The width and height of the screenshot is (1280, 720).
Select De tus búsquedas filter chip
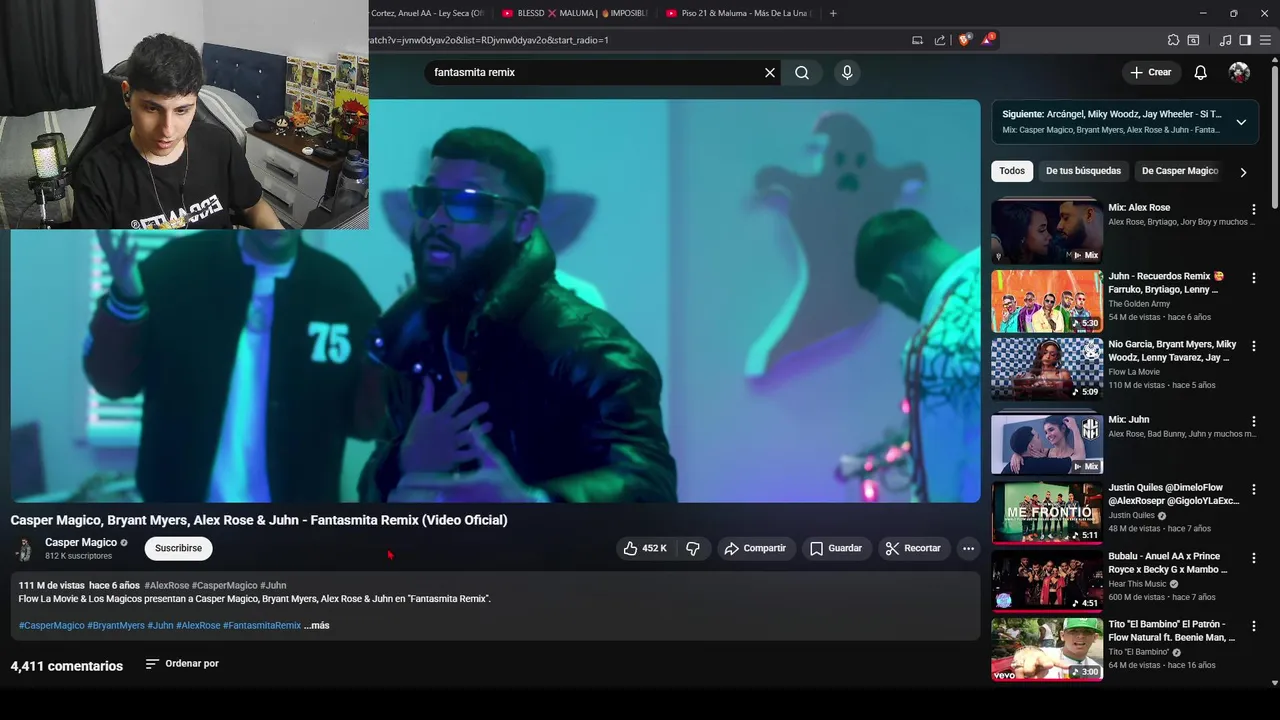1083,171
